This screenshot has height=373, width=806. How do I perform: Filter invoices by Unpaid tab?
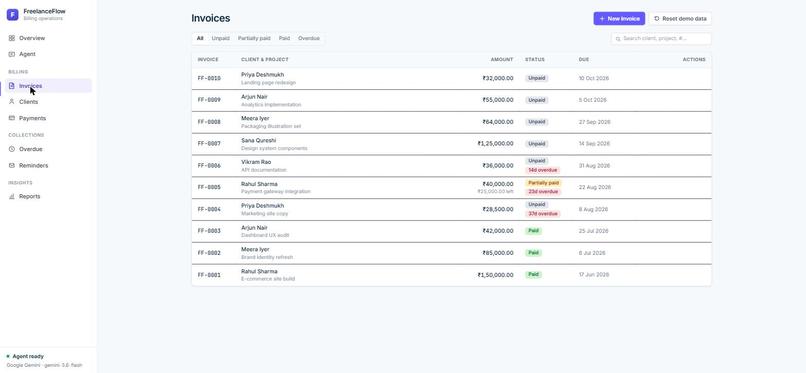point(221,39)
